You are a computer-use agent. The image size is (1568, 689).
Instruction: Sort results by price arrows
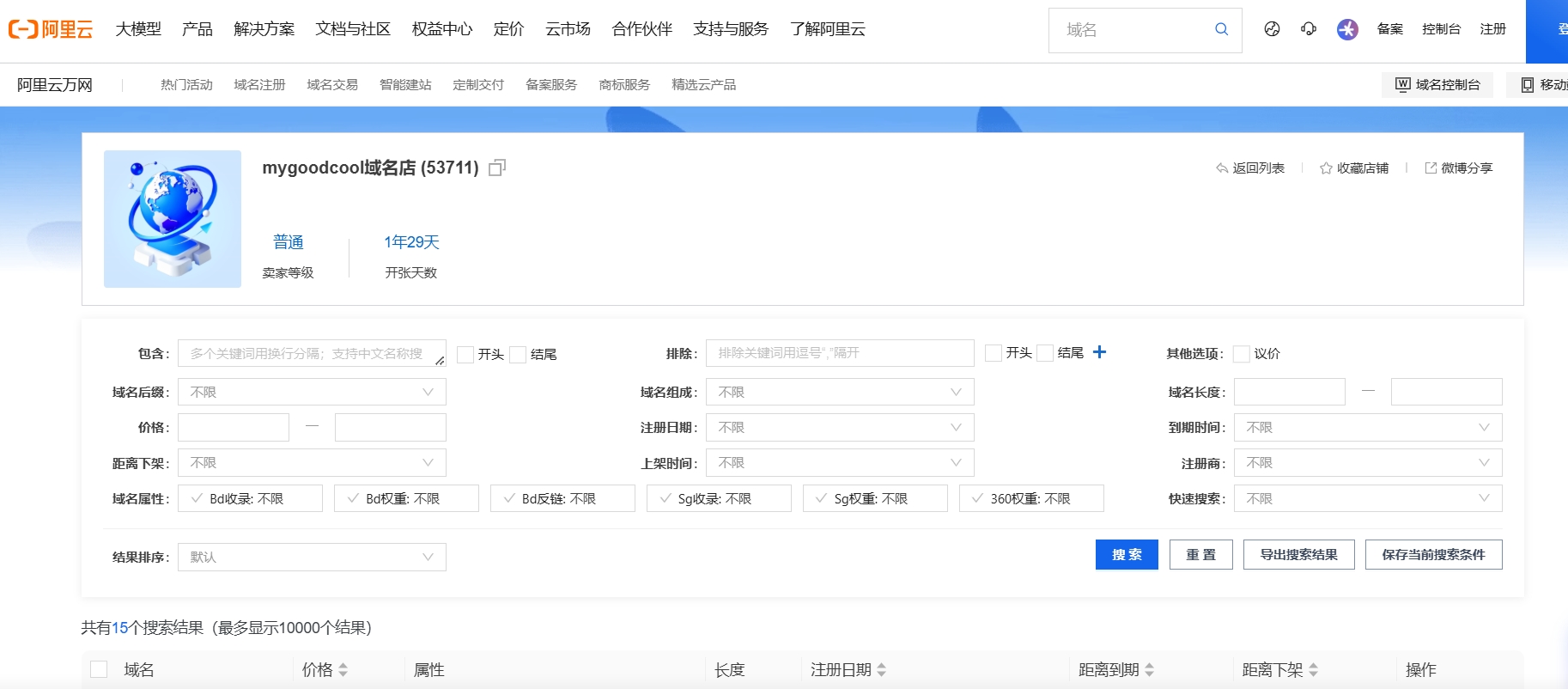click(x=343, y=670)
